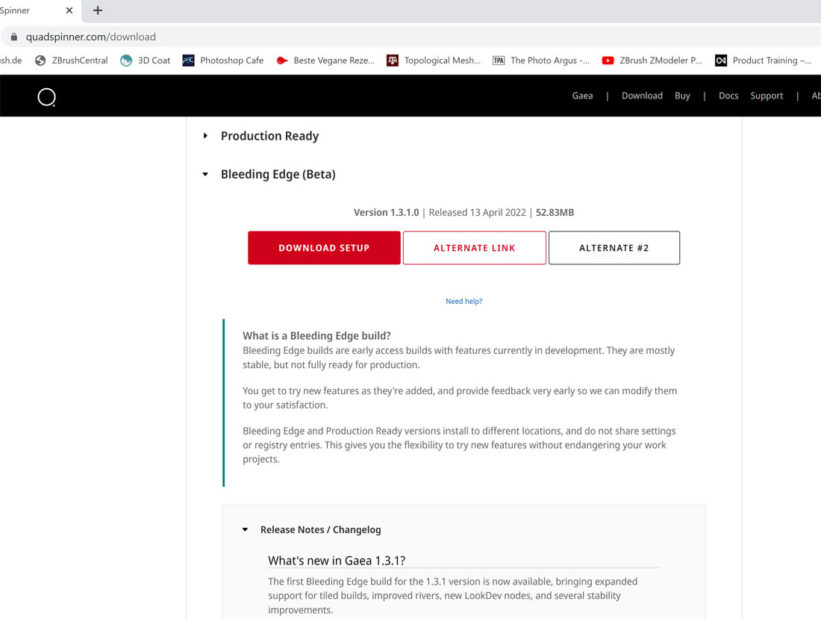Open a new browser tab
Image resolution: width=821 pixels, height=619 pixels.
tap(97, 10)
